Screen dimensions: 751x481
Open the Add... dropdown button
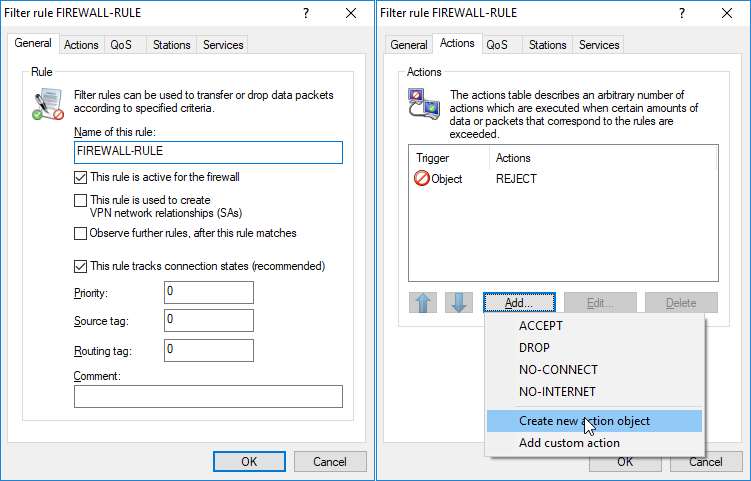point(519,303)
